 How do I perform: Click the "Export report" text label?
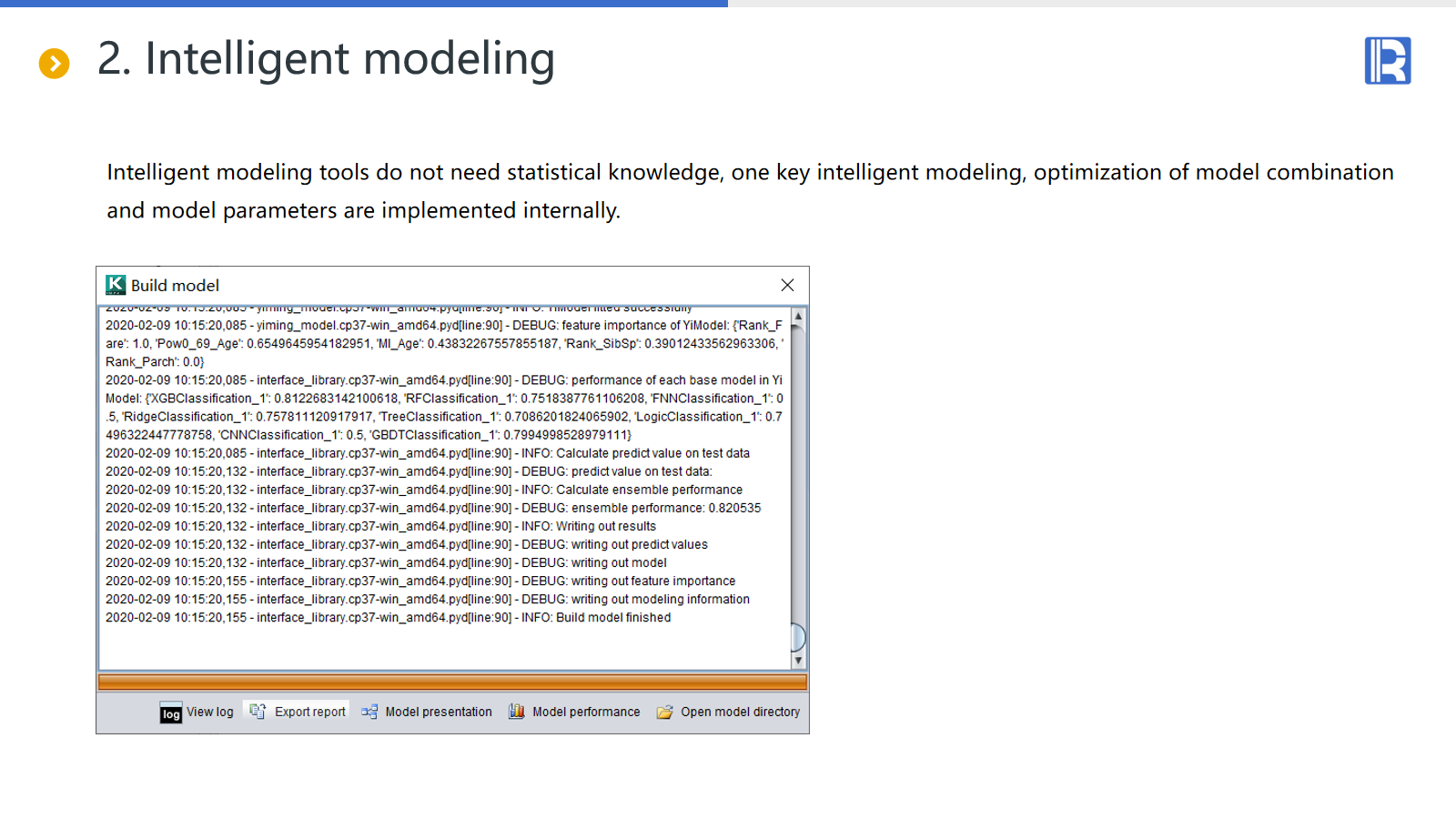tap(310, 712)
